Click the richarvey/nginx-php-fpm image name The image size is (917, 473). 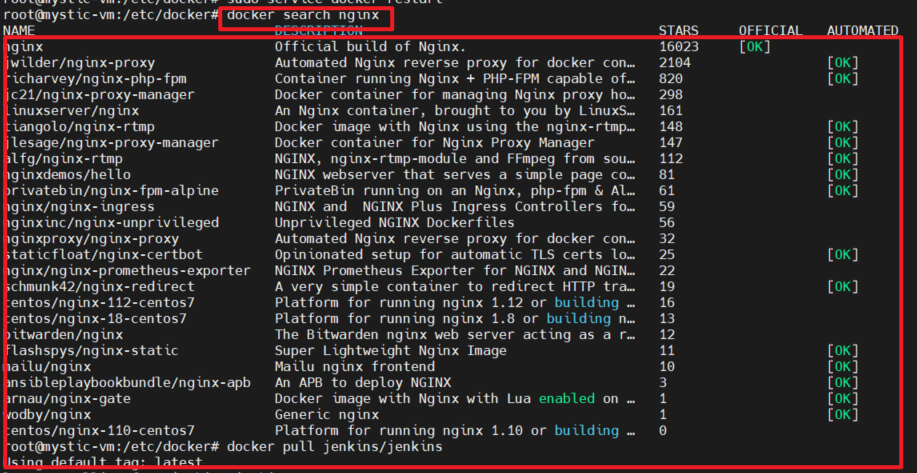point(95,78)
